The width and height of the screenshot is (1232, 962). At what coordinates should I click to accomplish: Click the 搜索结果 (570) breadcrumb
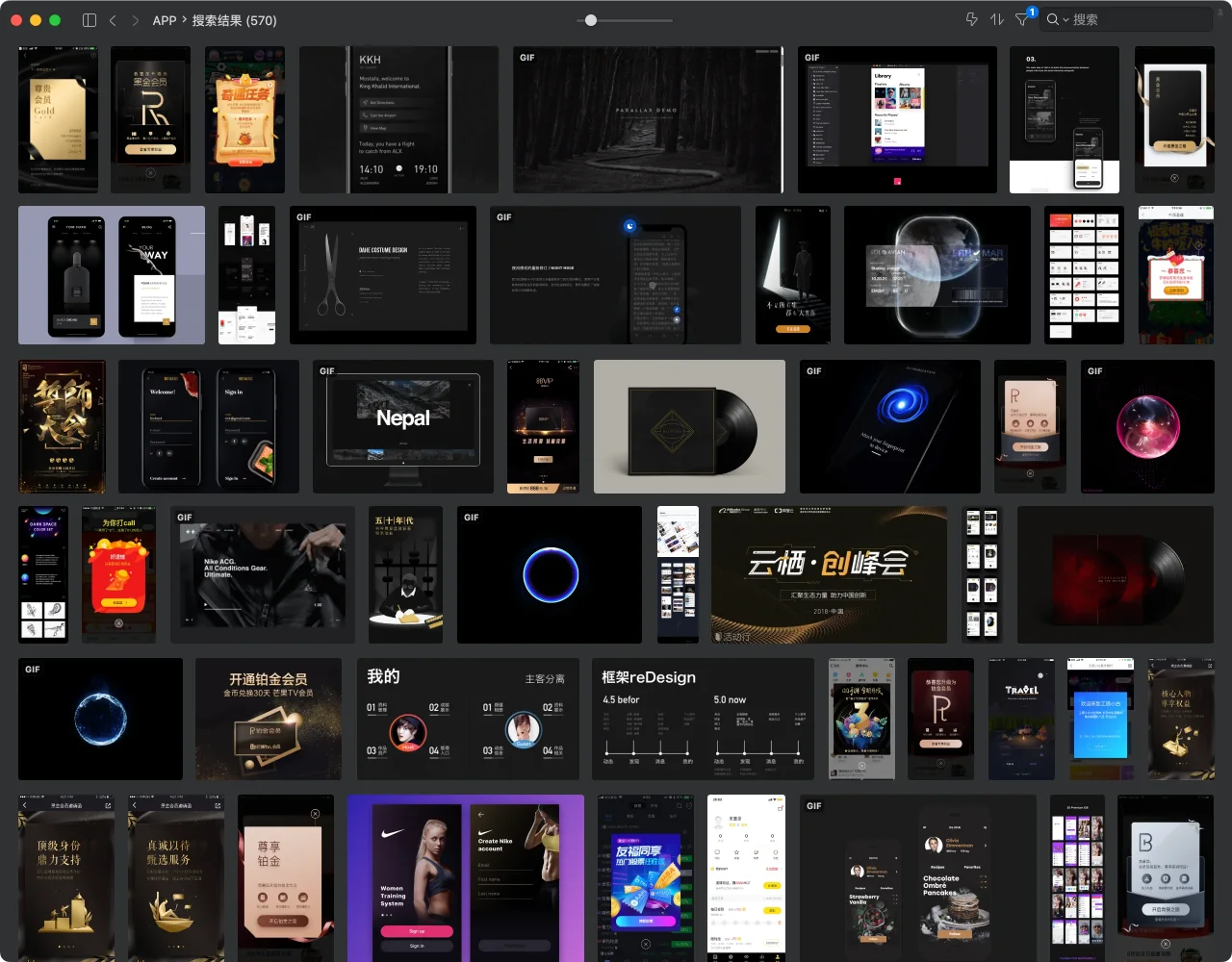click(234, 20)
